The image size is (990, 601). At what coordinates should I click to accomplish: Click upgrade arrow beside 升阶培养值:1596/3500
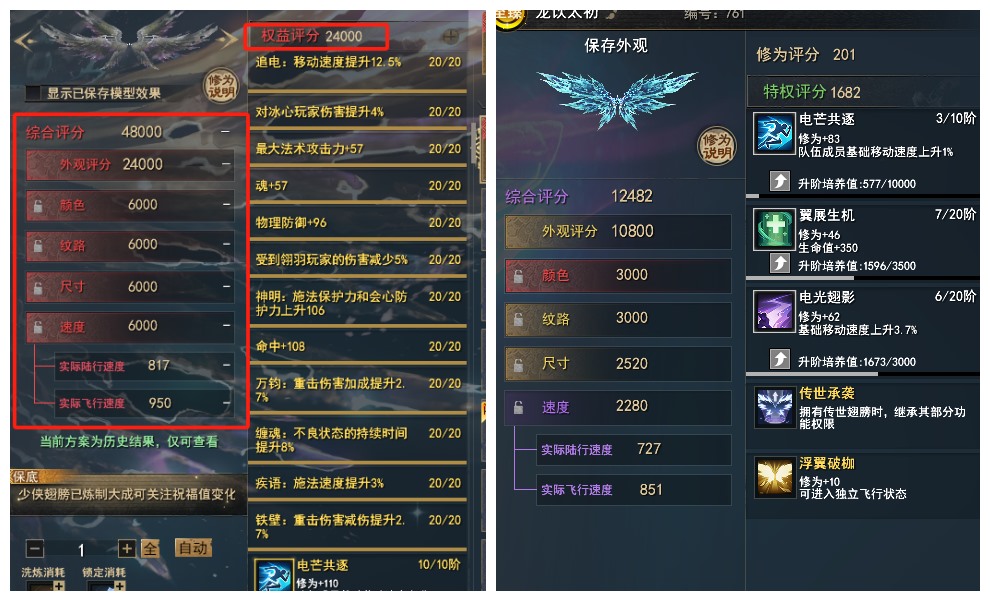point(779,263)
